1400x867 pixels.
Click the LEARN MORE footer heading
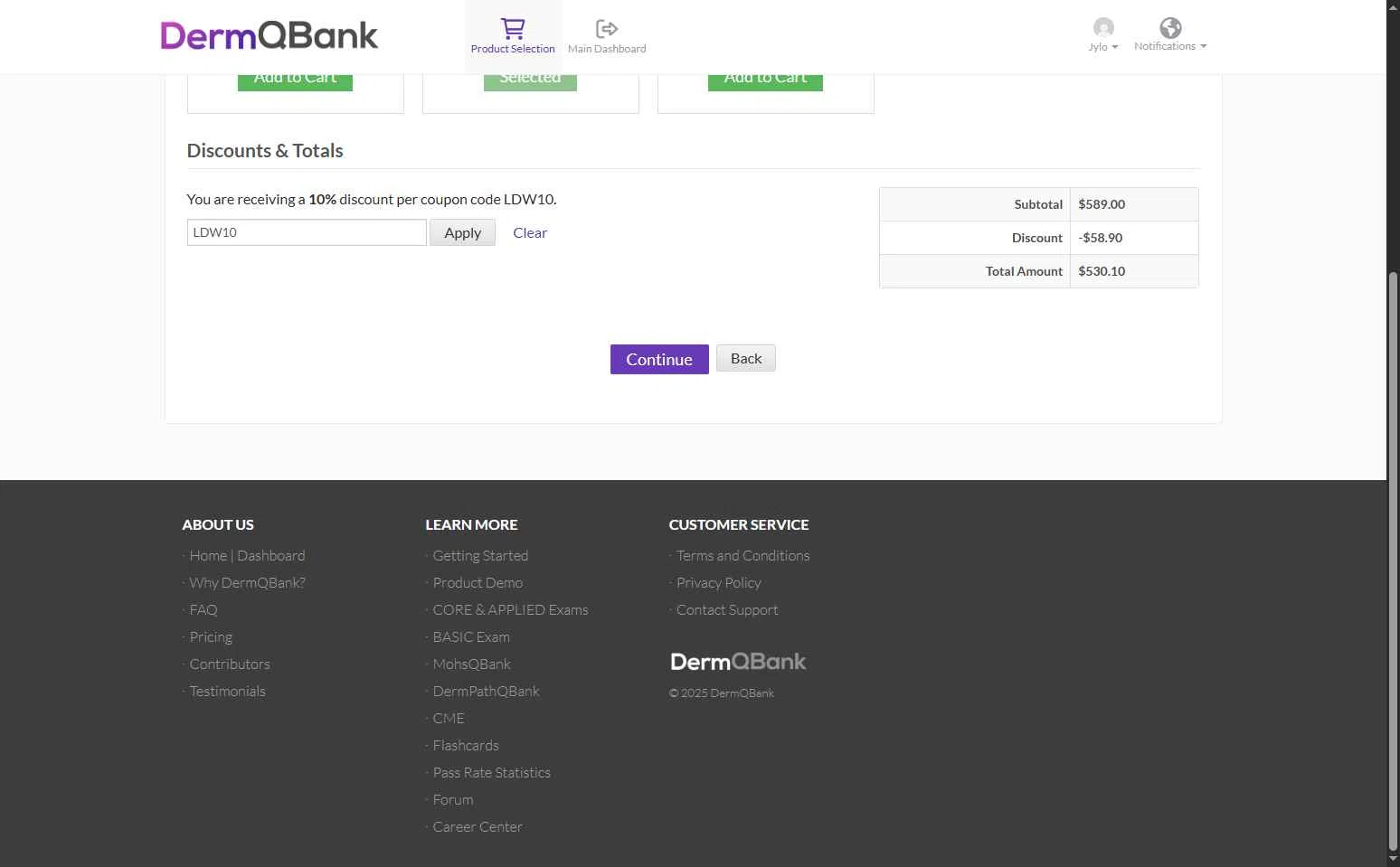pyautogui.click(x=471, y=524)
